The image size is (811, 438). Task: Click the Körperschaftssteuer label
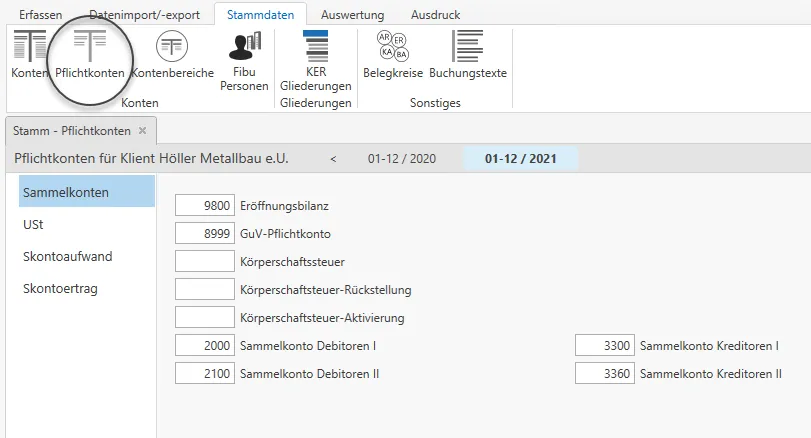pyautogui.click(x=292, y=262)
